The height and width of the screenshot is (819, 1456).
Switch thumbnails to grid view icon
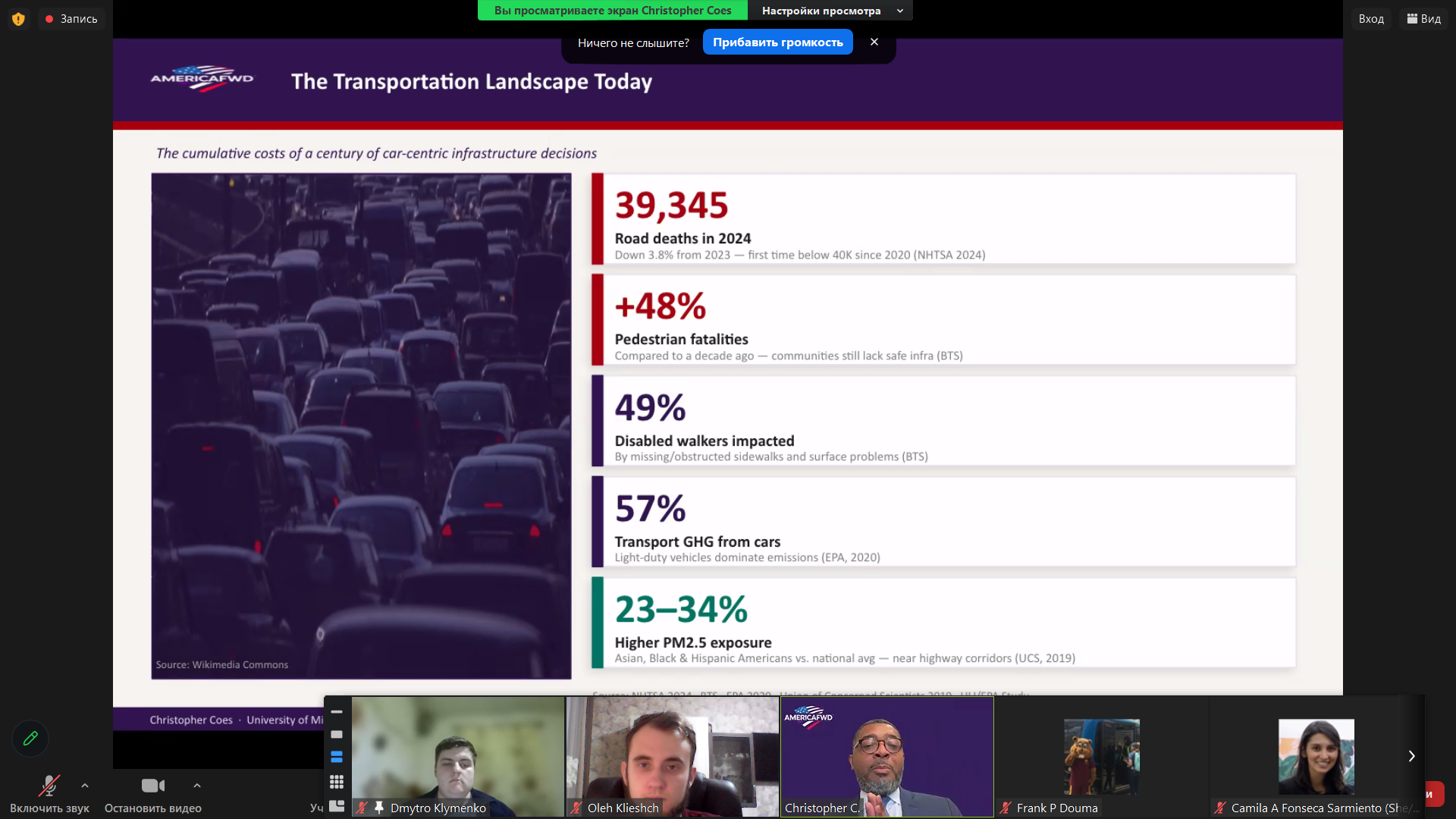337,781
